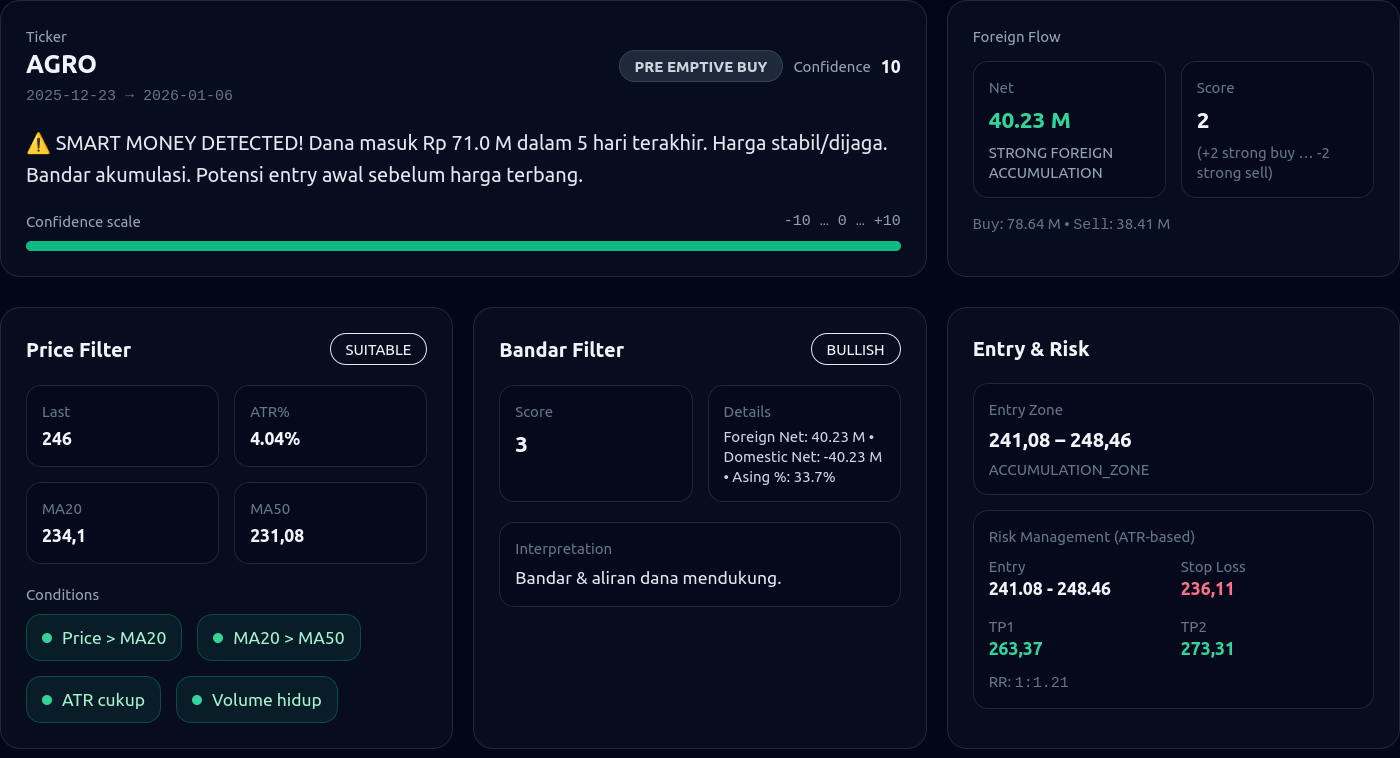This screenshot has height=758, width=1400.
Task: Click the Interpretation card in Bandar Filter
Action: pos(699,564)
